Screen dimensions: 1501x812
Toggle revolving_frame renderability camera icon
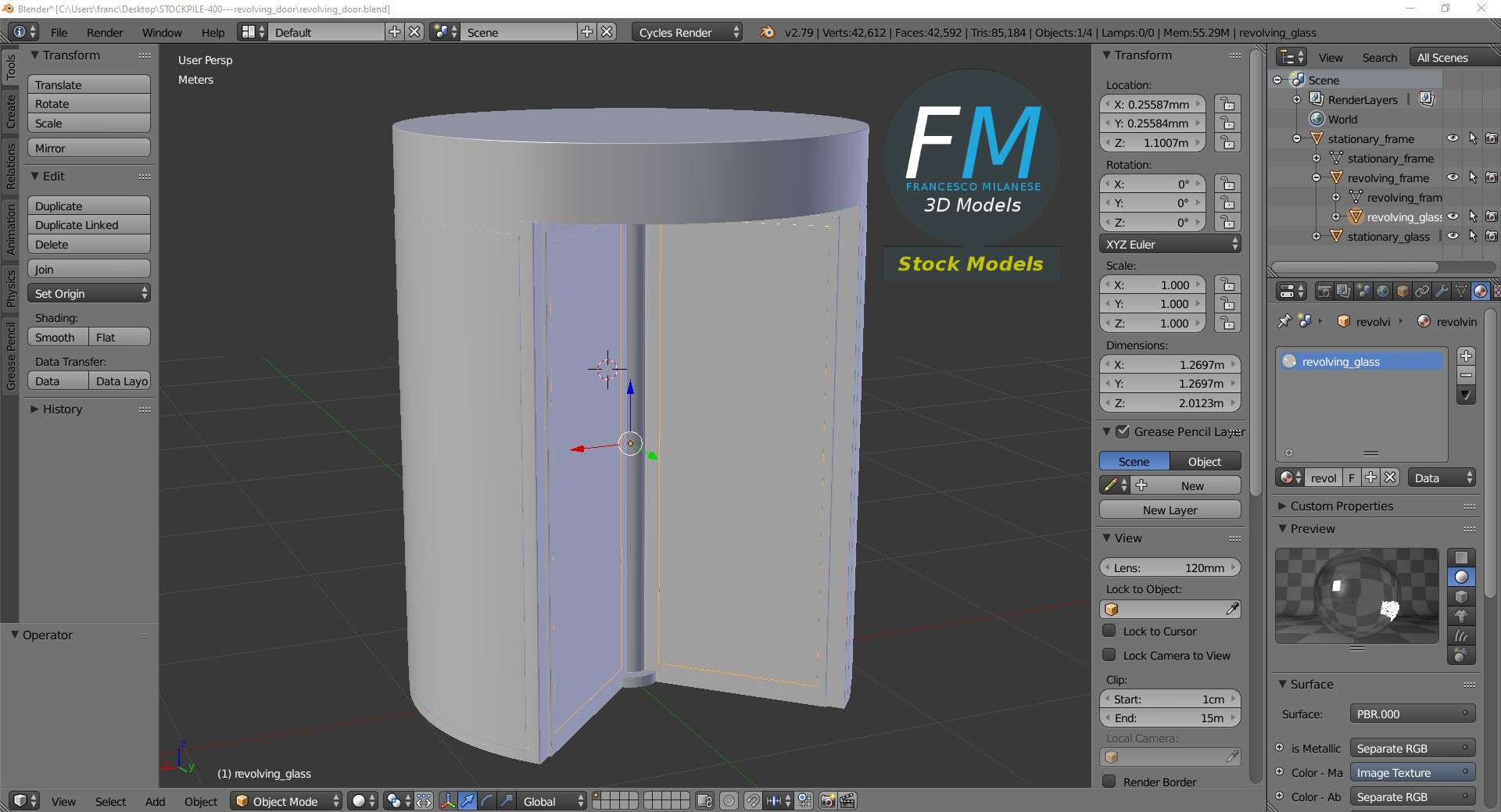coord(1492,177)
